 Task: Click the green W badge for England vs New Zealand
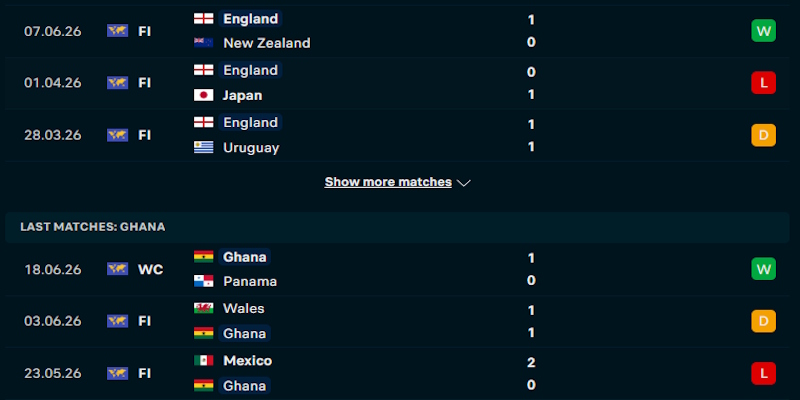pos(763,31)
